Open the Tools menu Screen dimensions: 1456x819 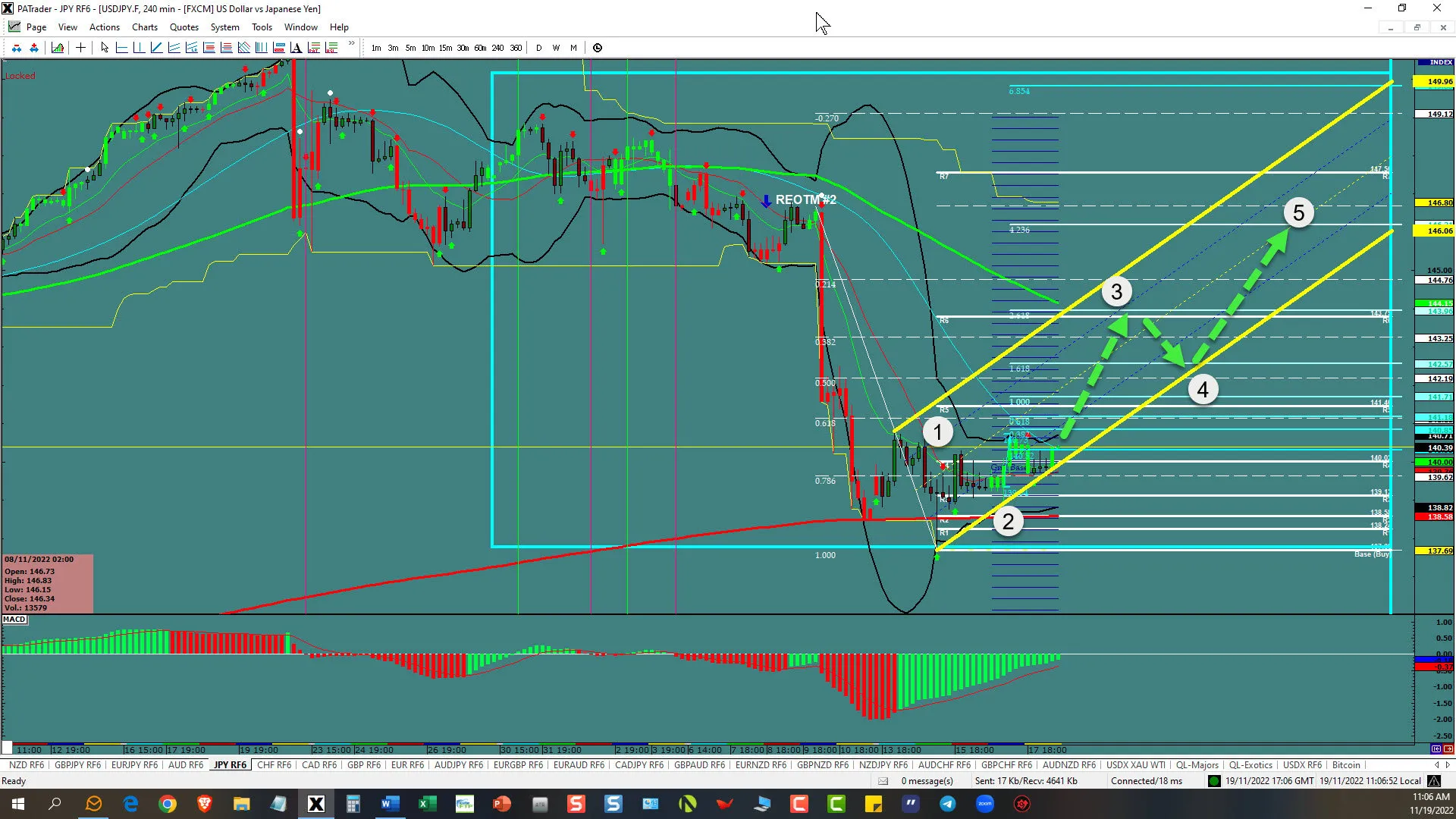pyautogui.click(x=262, y=27)
